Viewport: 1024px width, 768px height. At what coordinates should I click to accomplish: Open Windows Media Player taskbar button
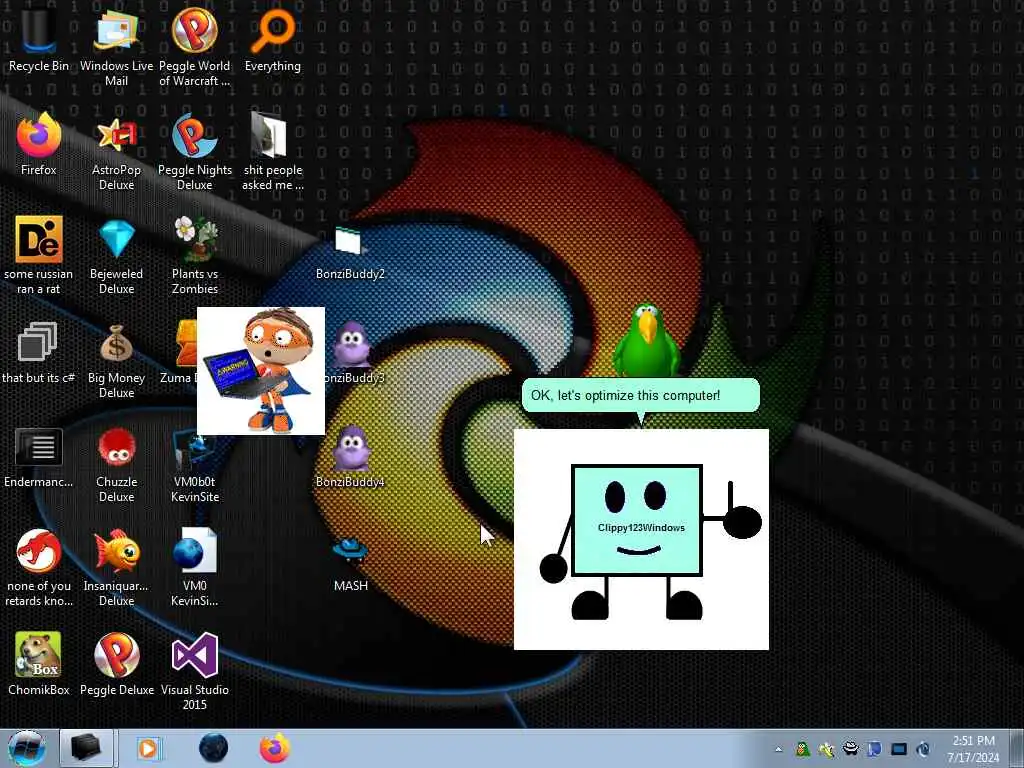click(149, 748)
